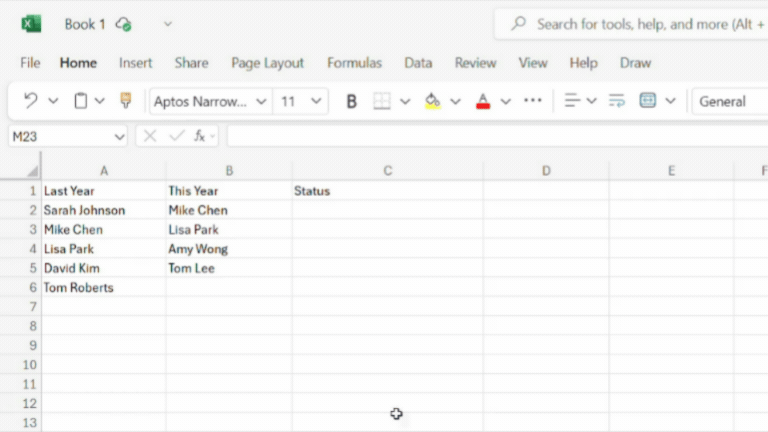The width and height of the screenshot is (768, 432).
Task: Focus the Search for tools and help box
Action: pos(632,24)
